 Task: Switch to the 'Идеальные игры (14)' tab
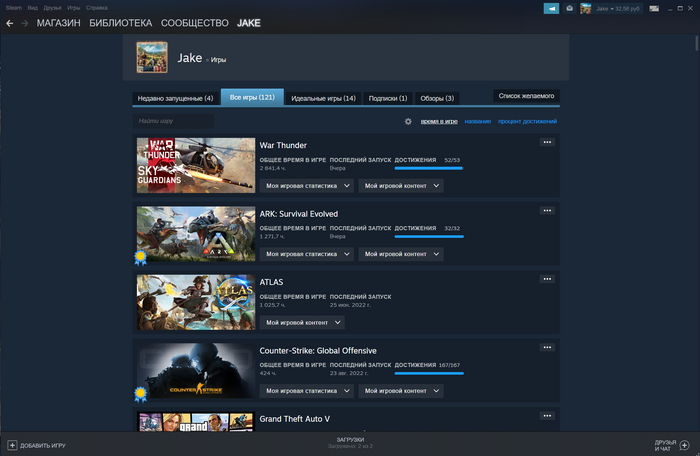pyautogui.click(x=323, y=98)
